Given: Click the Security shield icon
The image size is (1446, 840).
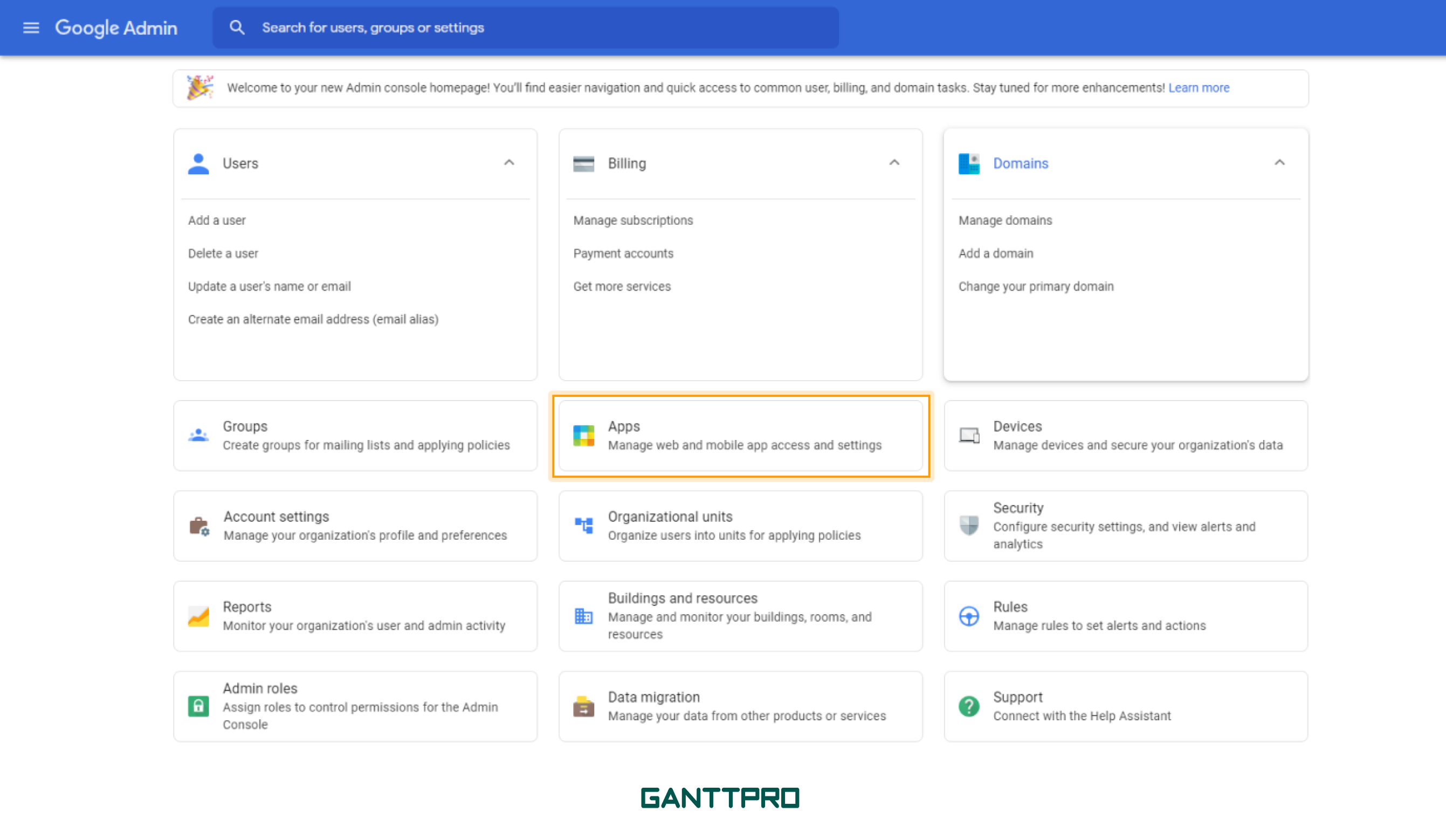Looking at the screenshot, I should click(969, 526).
